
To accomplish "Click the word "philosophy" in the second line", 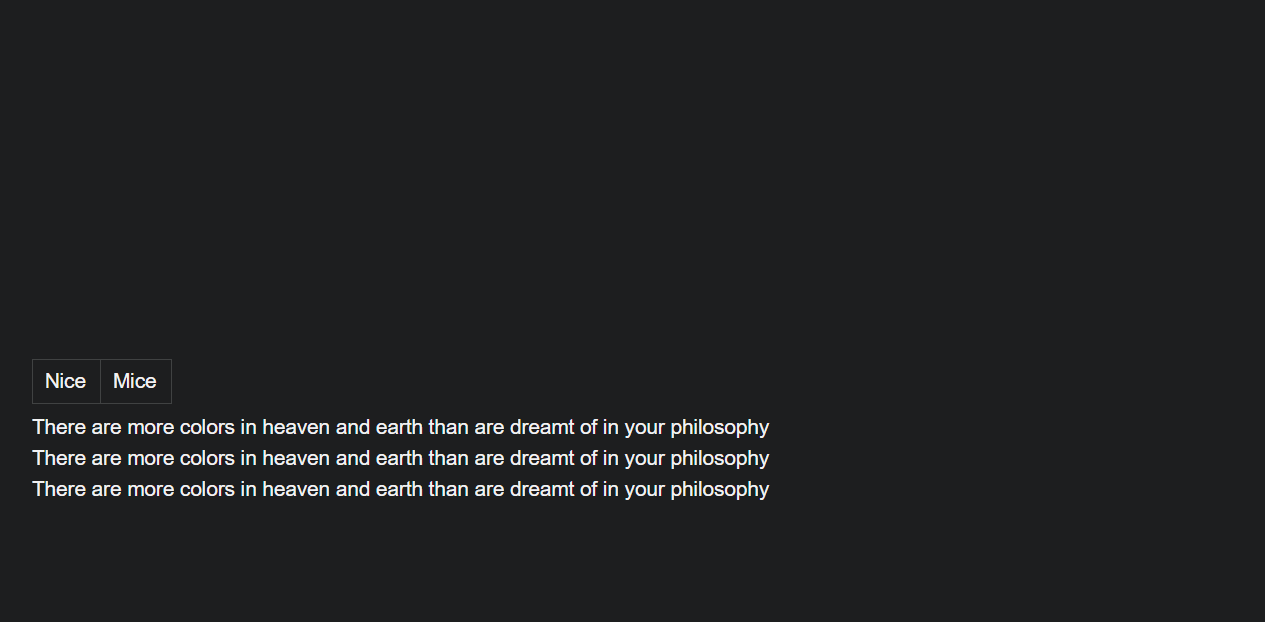I will [719, 459].
